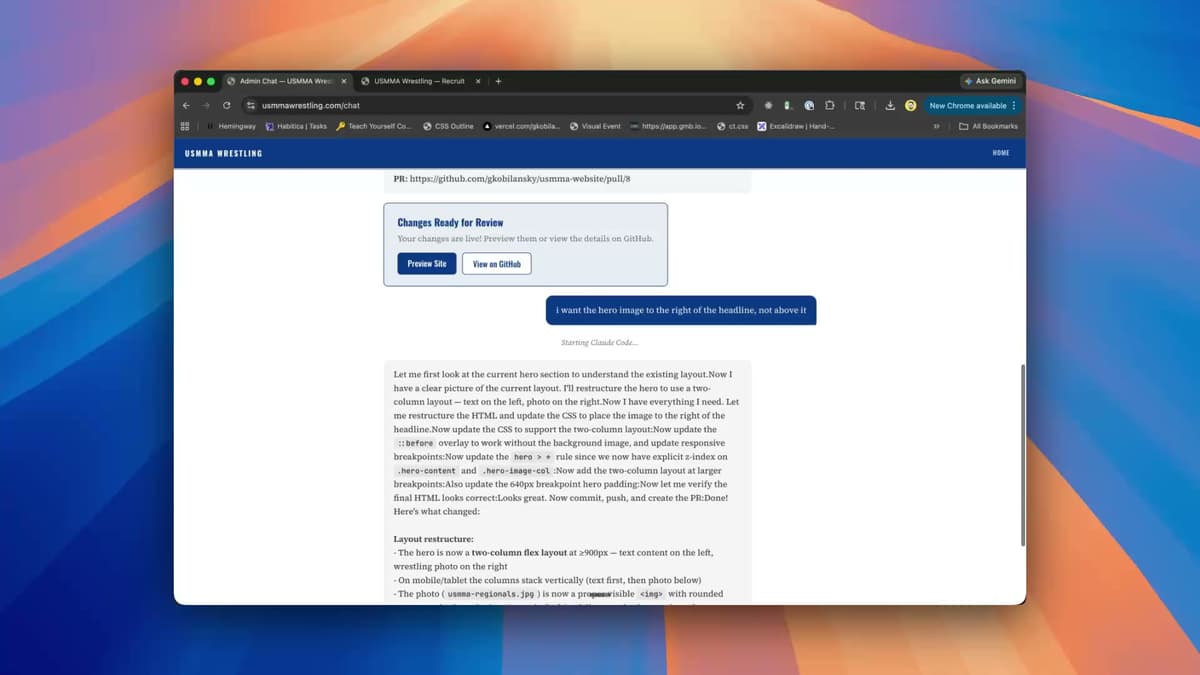
Task: Click the Preview Site button
Action: [427, 263]
